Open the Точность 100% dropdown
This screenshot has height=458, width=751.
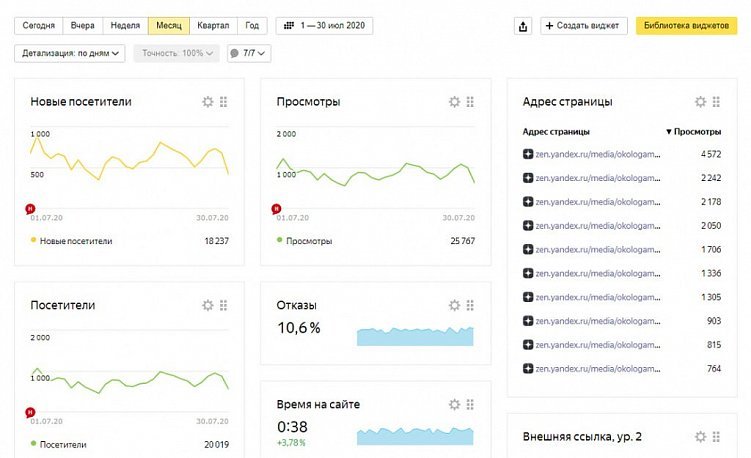tap(177, 53)
